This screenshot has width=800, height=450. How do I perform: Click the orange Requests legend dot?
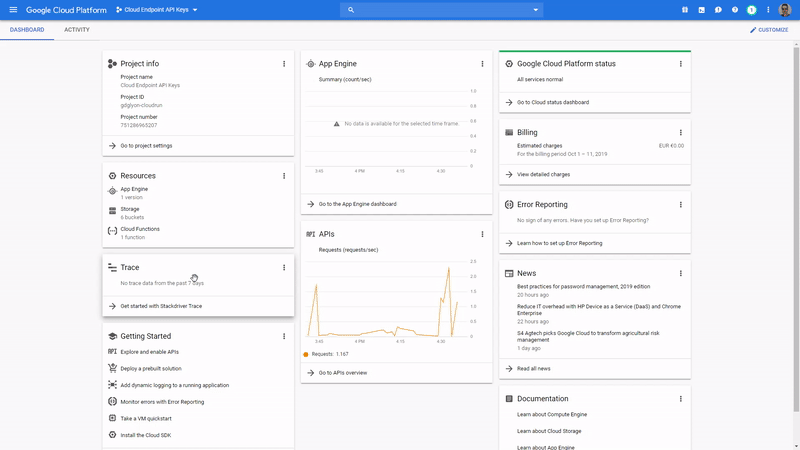[306, 354]
